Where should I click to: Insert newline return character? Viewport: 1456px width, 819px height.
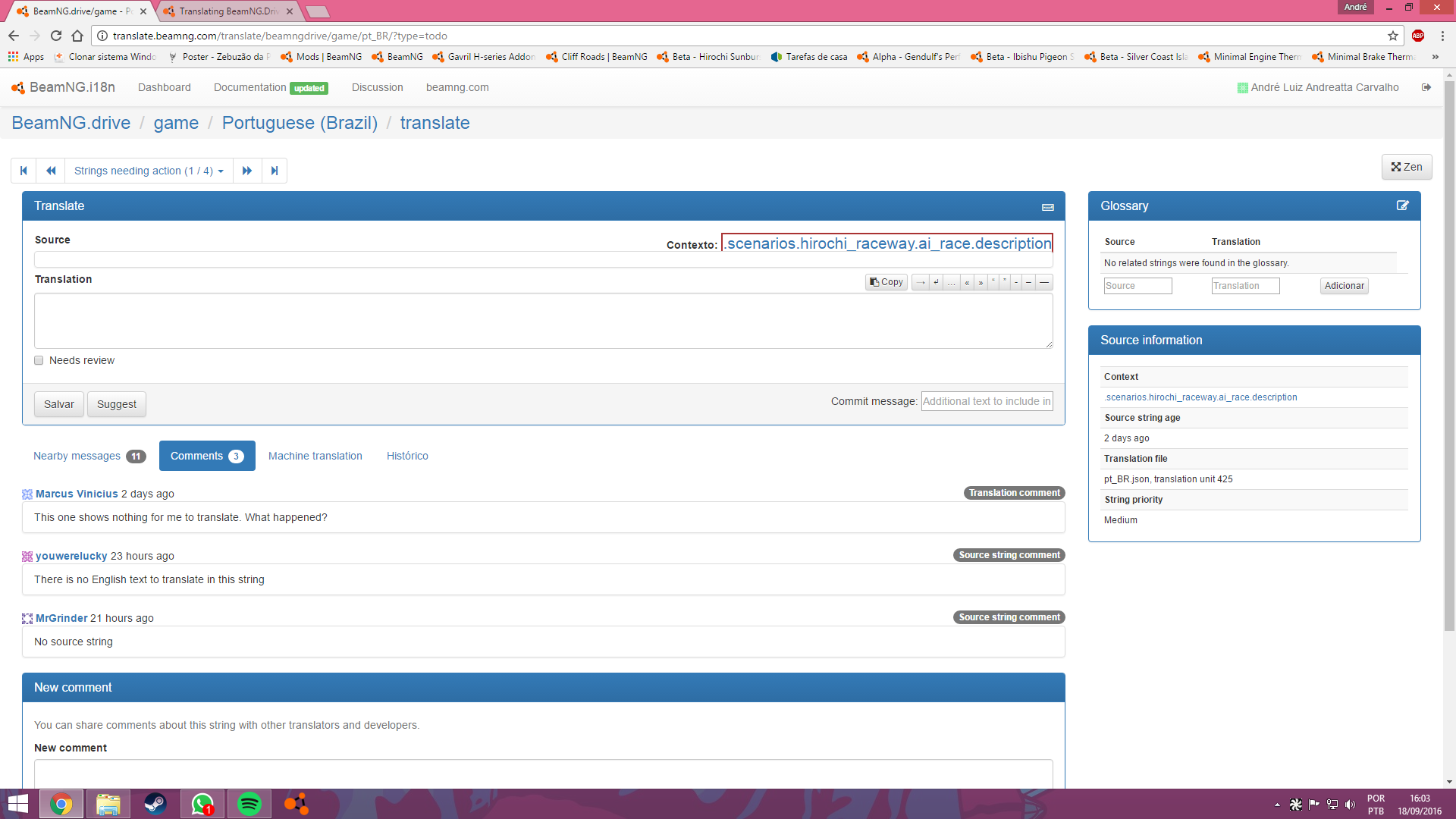[937, 282]
